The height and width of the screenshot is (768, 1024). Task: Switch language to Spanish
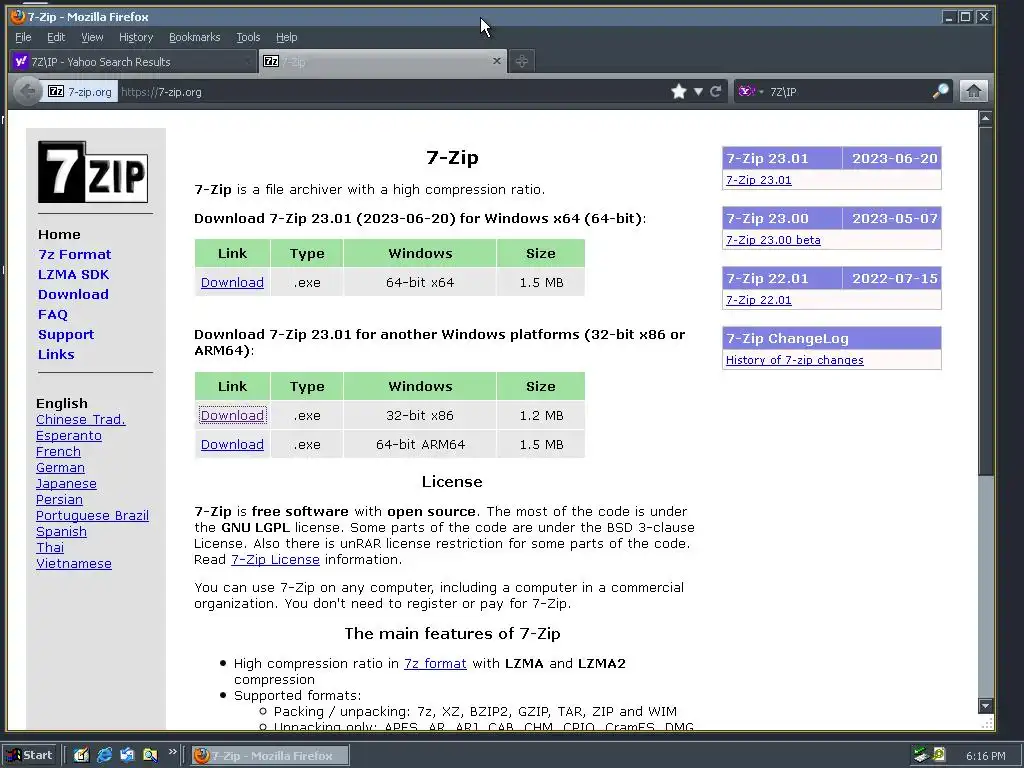click(x=61, y=532)
